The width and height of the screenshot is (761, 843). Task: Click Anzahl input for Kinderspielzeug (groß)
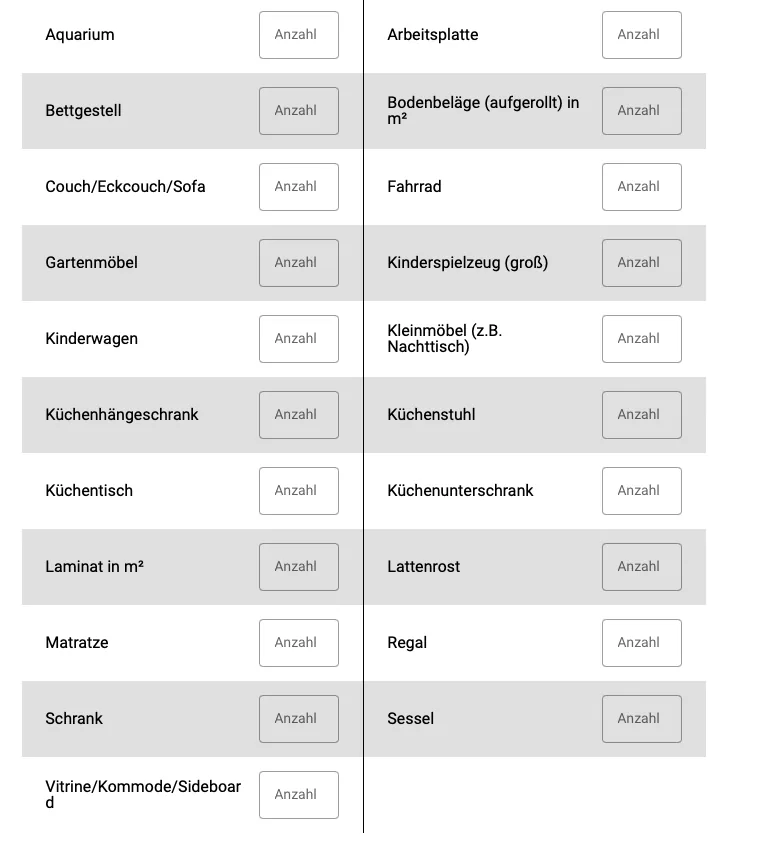pyautogui.click(x=642, y=263)
